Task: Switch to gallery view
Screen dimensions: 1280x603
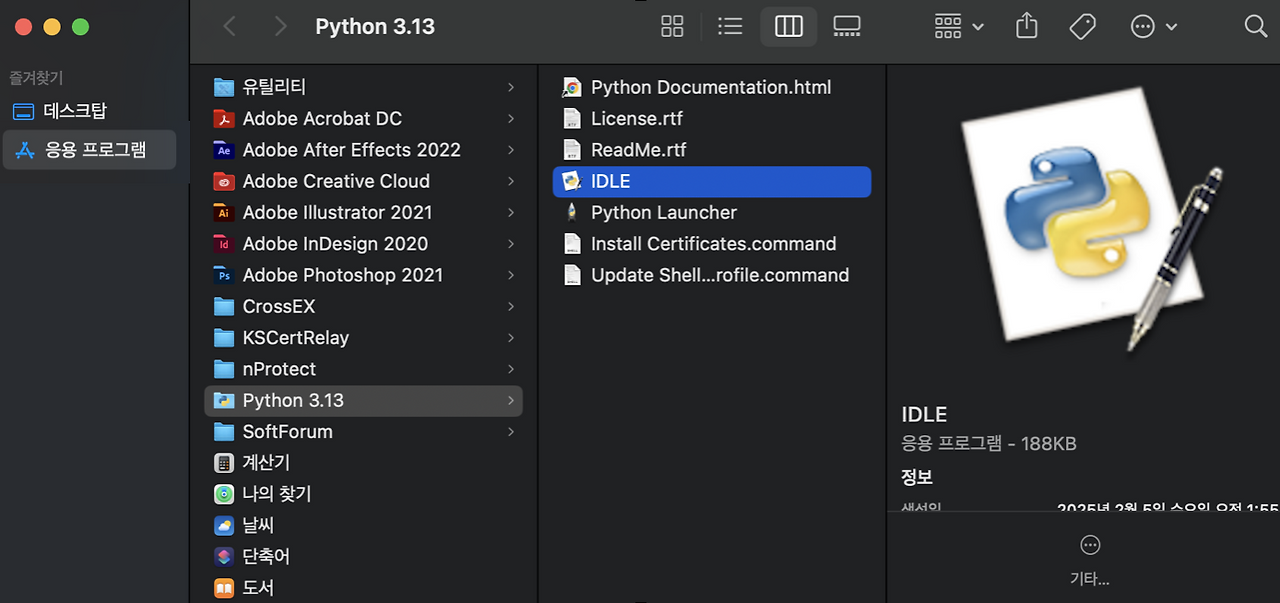Action: click(x=847, y=27)
